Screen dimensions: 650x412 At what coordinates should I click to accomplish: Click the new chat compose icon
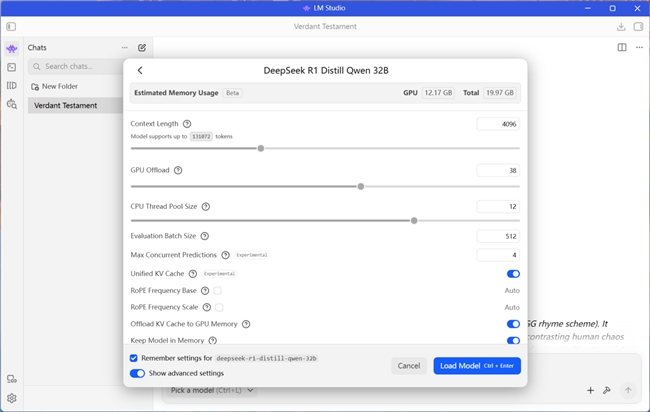142,48
